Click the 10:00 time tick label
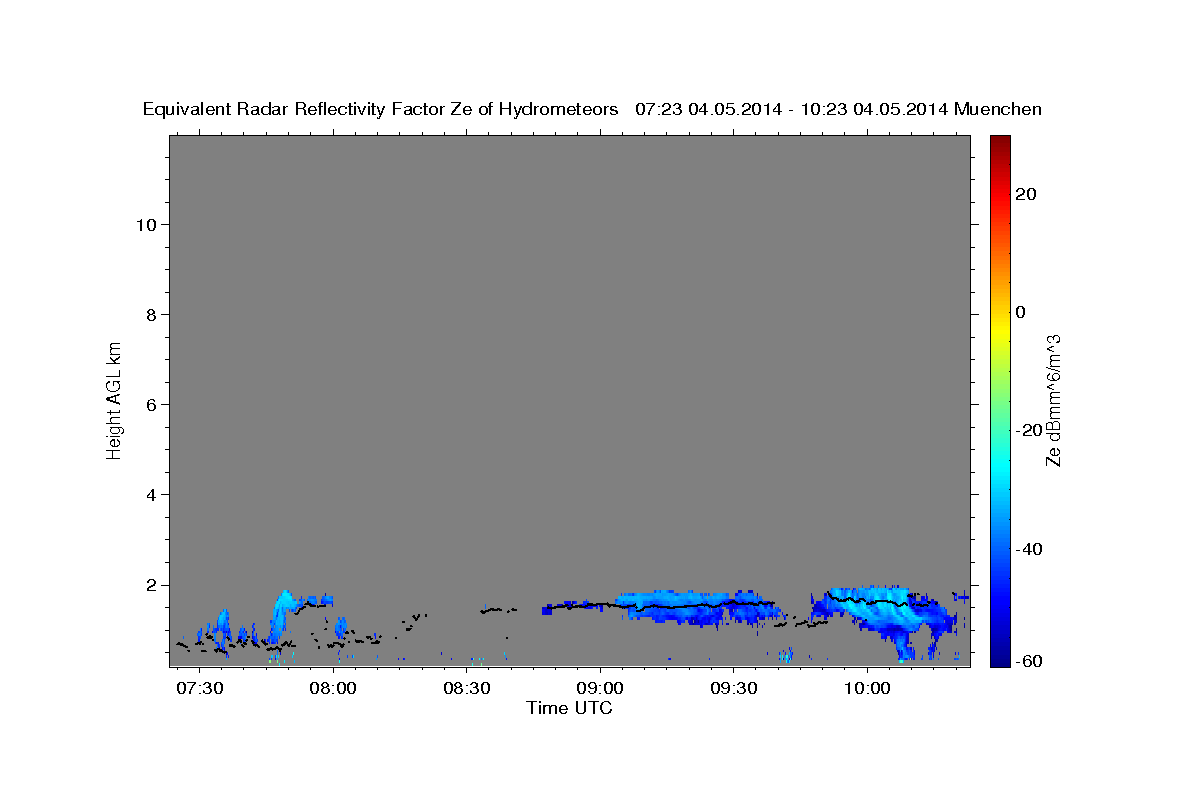 point(867,689)
